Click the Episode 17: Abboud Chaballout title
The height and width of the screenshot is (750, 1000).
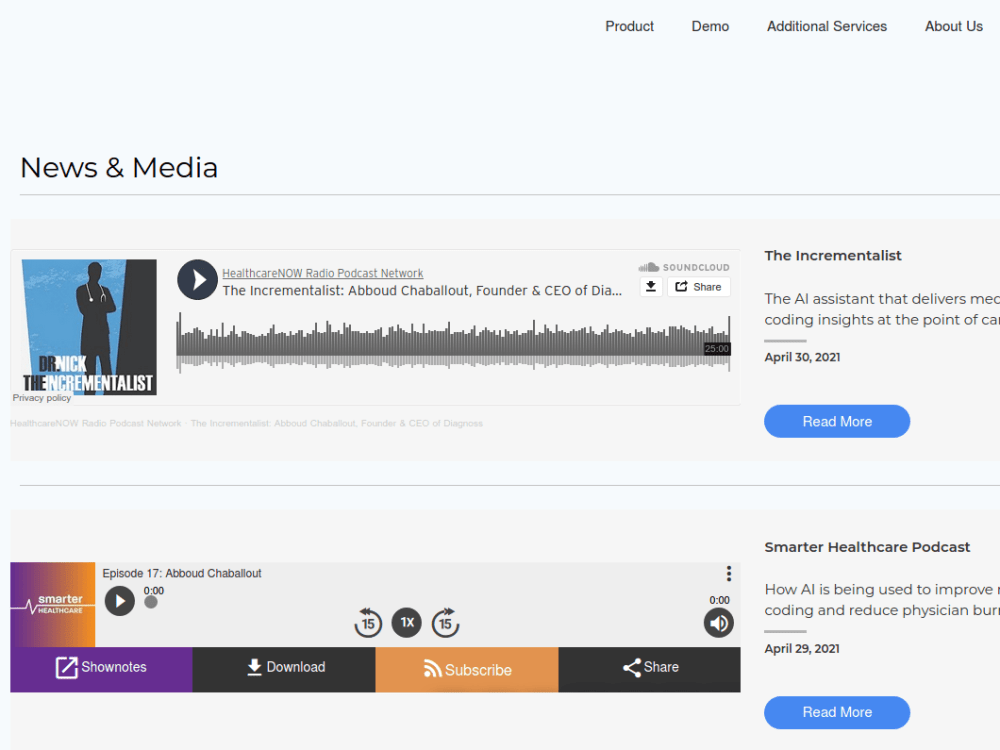[x=182, y=573]
